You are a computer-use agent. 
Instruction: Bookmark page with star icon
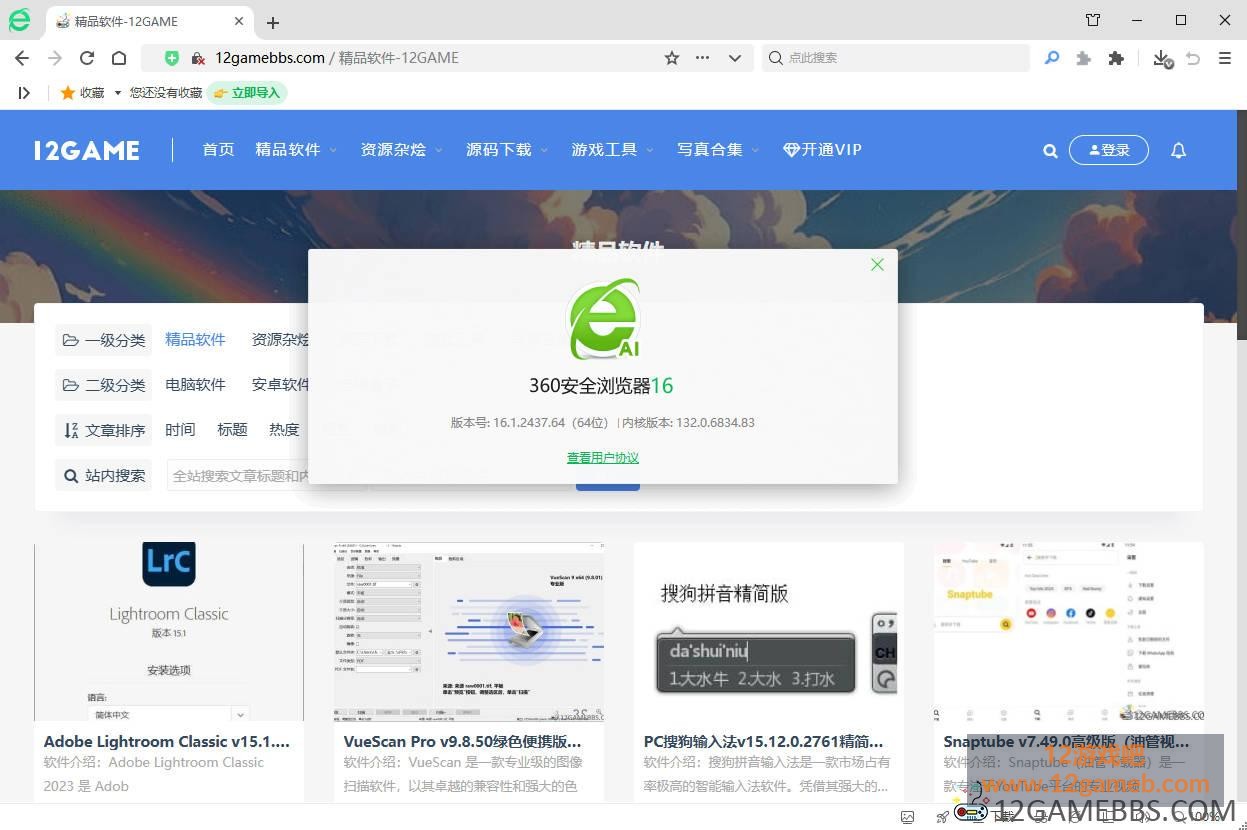(672, 58)
